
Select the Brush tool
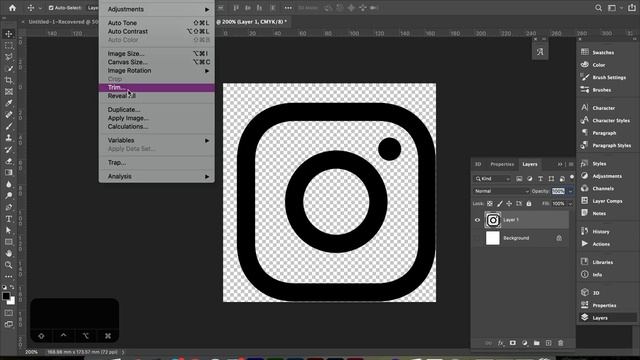point(9,127)
